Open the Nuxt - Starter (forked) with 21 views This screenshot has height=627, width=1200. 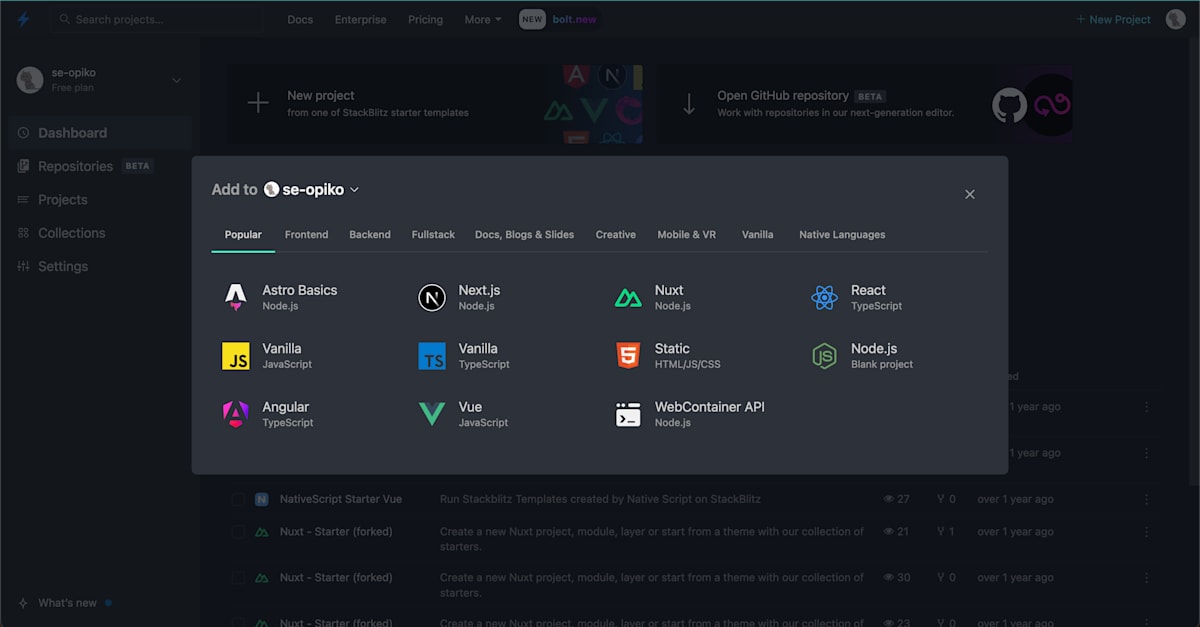coord(336,532)
